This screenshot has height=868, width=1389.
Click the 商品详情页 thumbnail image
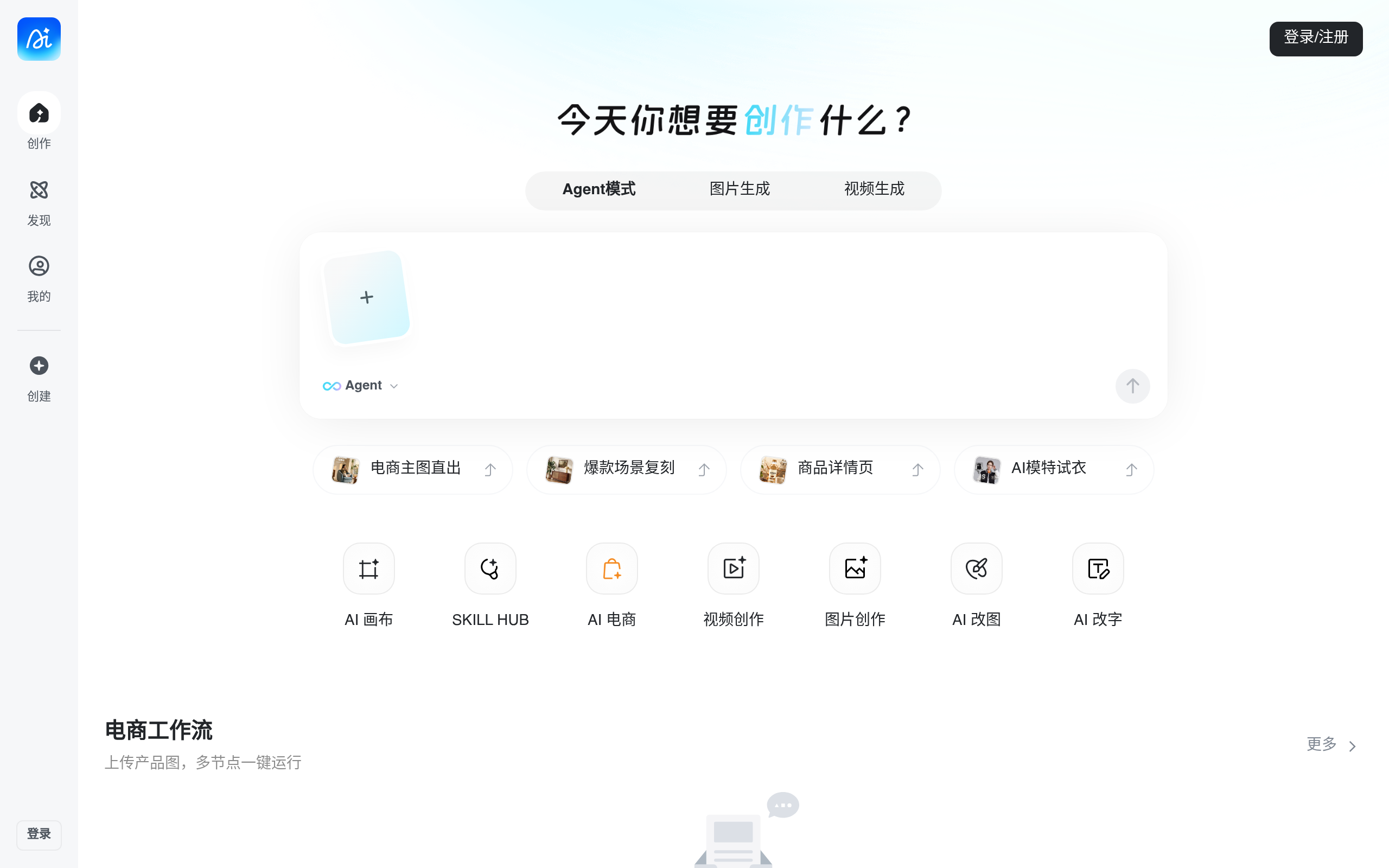773,470
